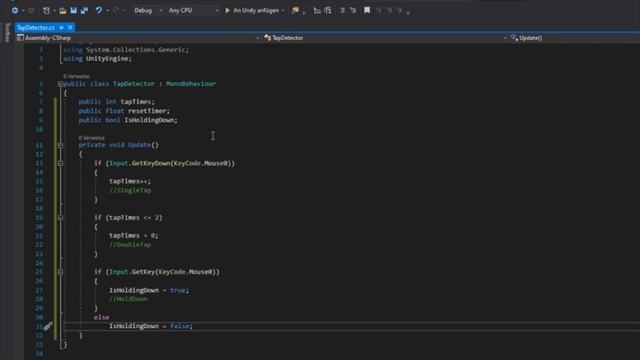Click the references CodeLens above Update()
Screen dimensions: 640x360
click(91, 138)
